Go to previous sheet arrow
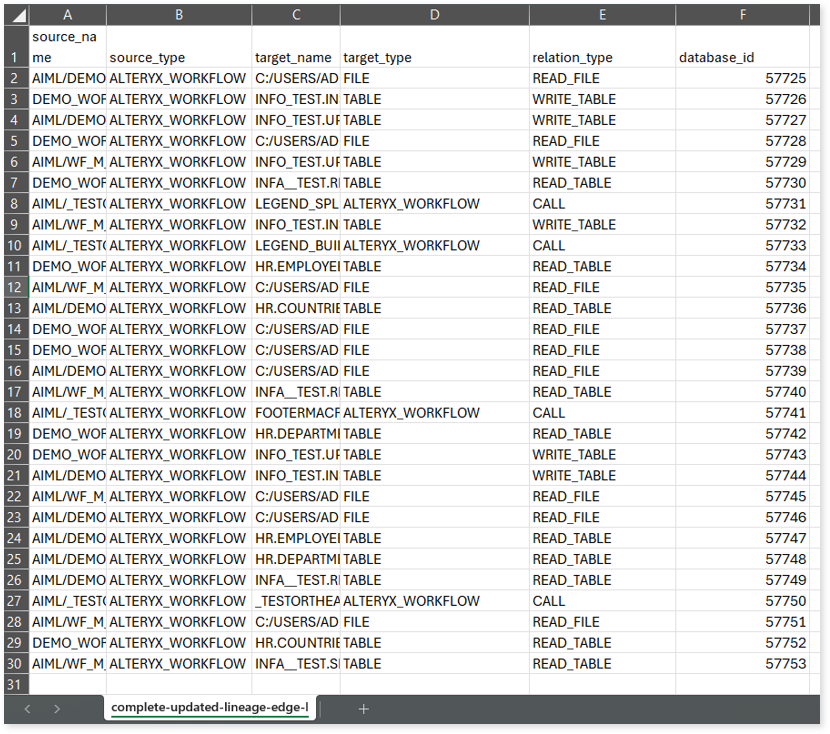The width and height of the screenshot is (830, 734). click(28, 709)
